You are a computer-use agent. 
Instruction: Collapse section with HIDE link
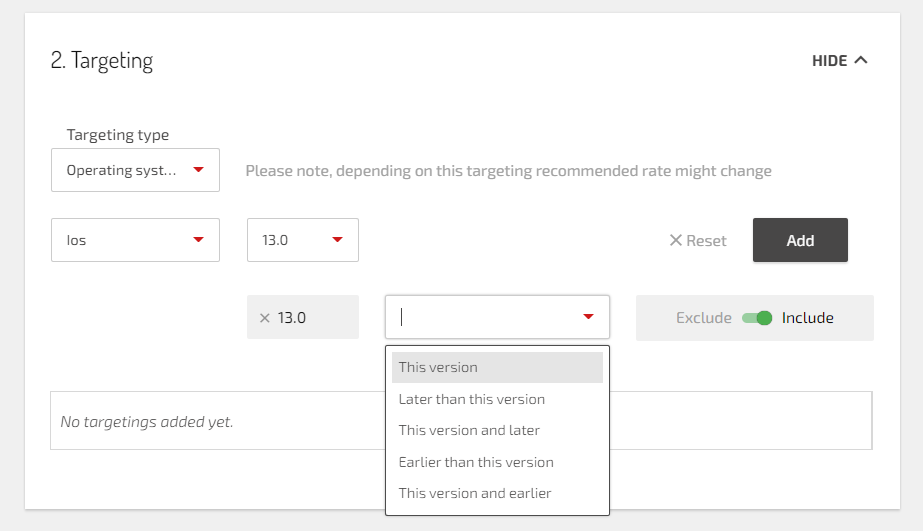829,61
